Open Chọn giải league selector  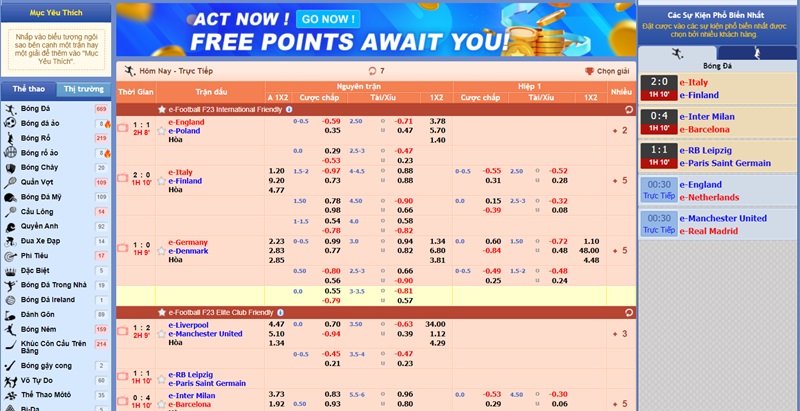click(607, 71)
